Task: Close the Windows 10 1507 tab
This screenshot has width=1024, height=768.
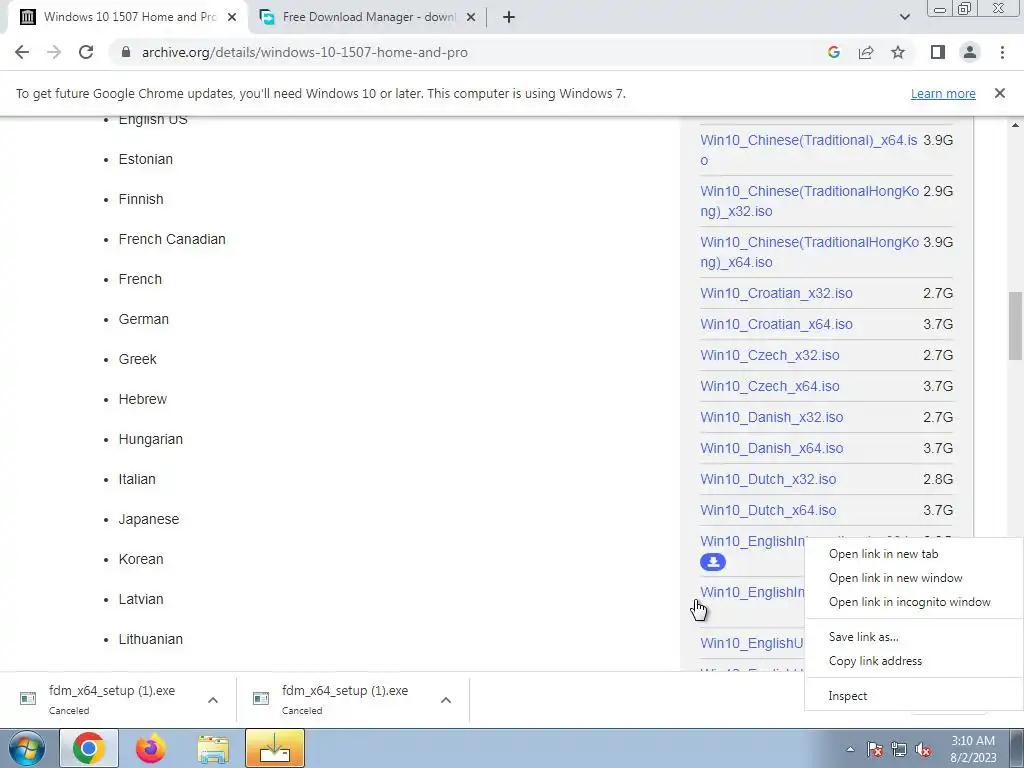Action: pyautogui.click(x=232, y=17)
